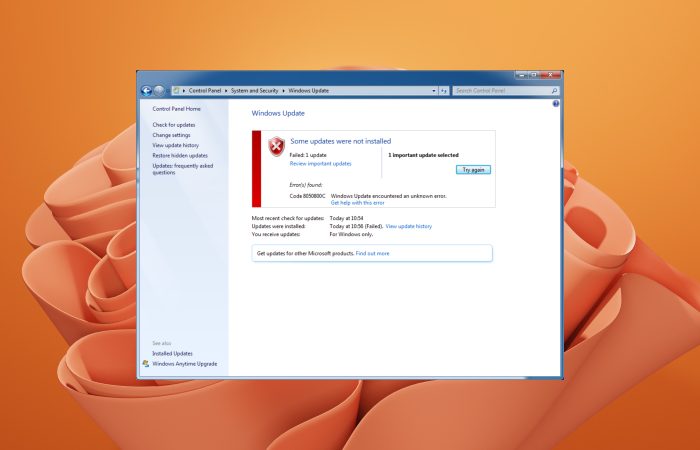This screenshot has width=700, height=450.
Task: Open View update history in sidebar
Action: coord(175,146)
